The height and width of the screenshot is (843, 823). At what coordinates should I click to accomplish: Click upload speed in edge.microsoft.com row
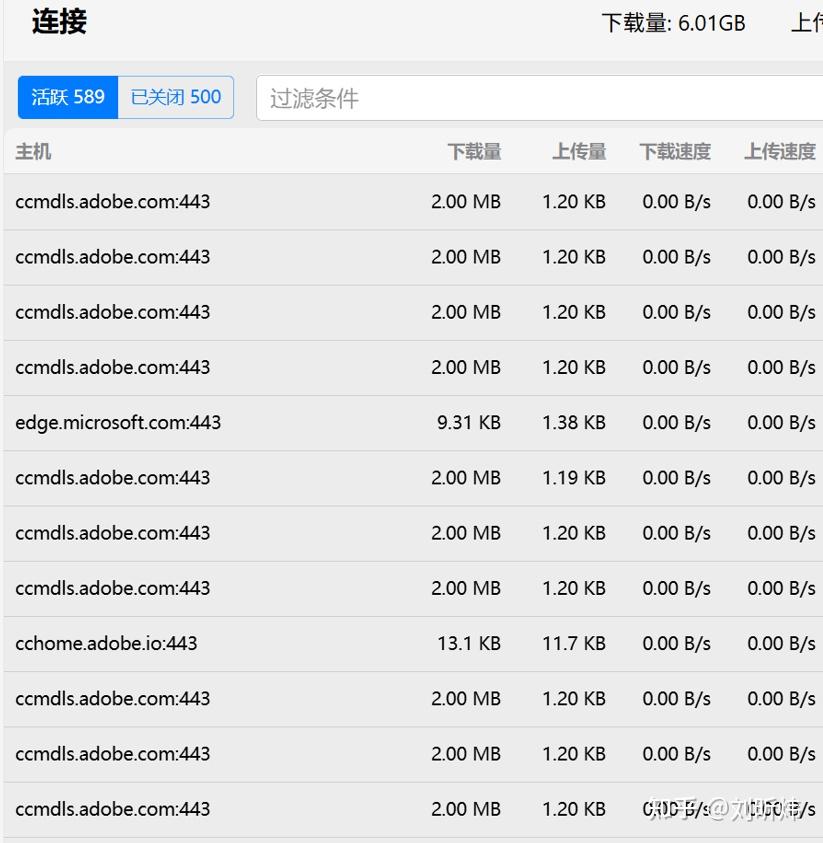click(781, 423)
